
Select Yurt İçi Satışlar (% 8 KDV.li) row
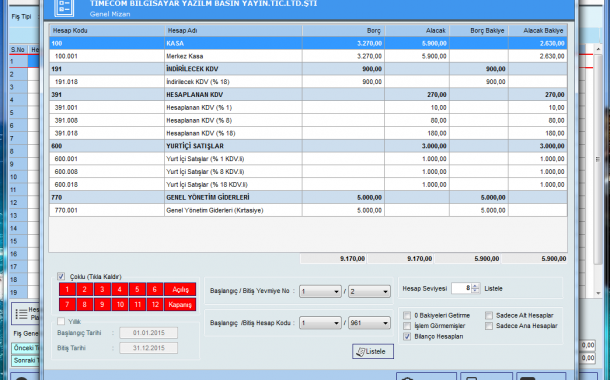coord(308,172)
